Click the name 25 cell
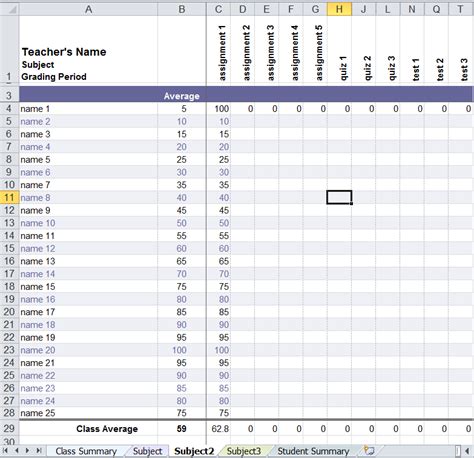The width and height of the screenshot is (474, 458). [88, 413]
